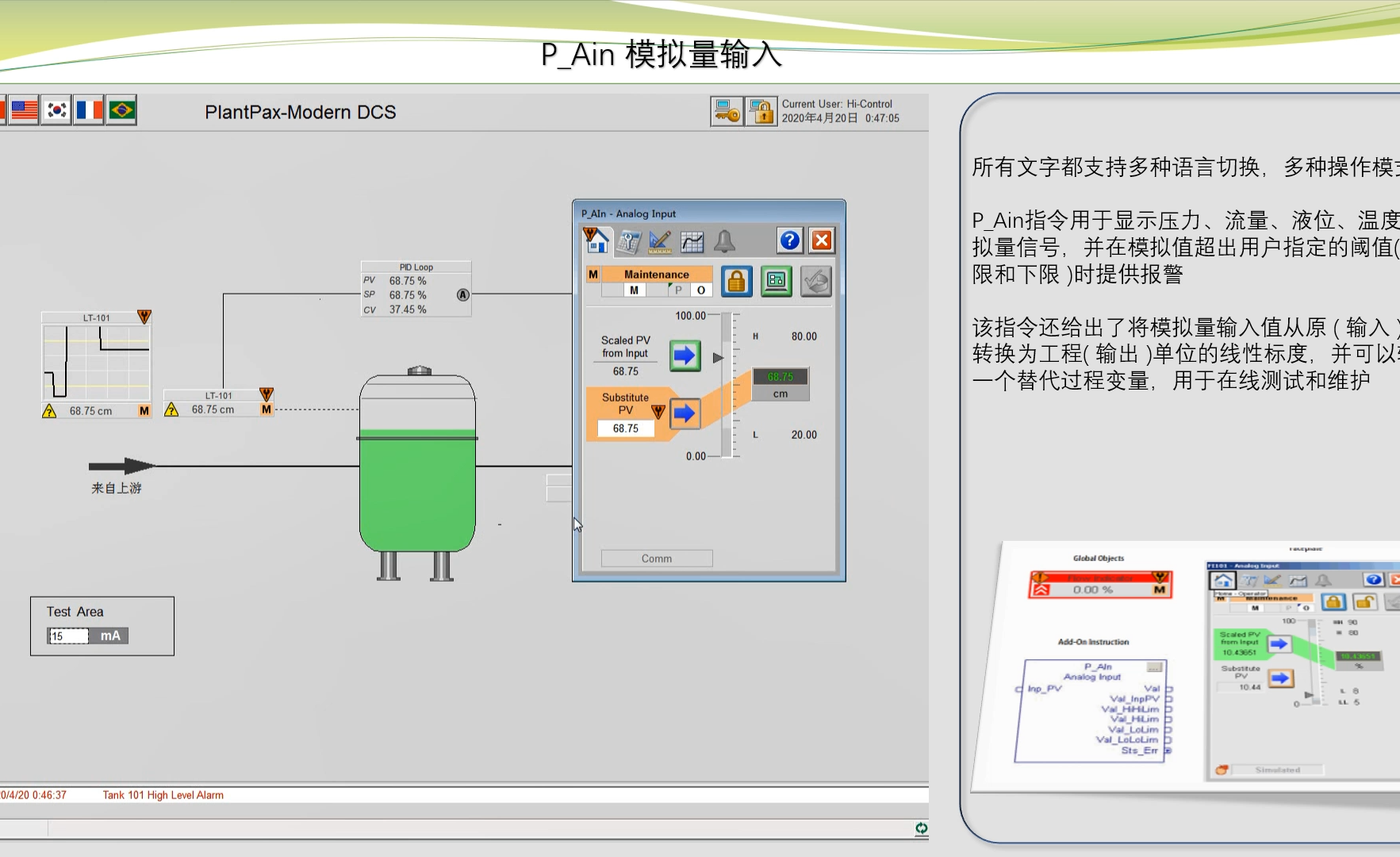Select Scaled PV from Input arrow

coord(685,355)
